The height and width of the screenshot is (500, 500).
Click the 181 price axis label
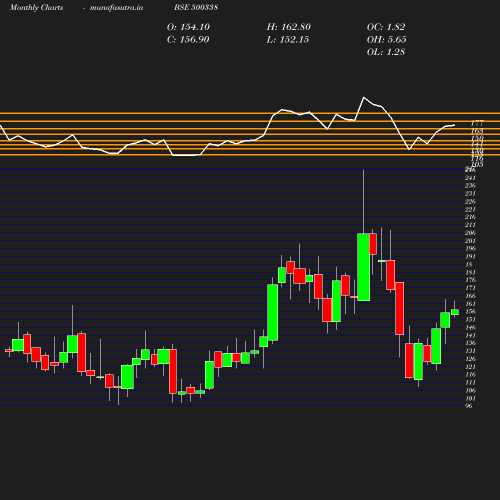pyautogui.click(x=470, y=272)
